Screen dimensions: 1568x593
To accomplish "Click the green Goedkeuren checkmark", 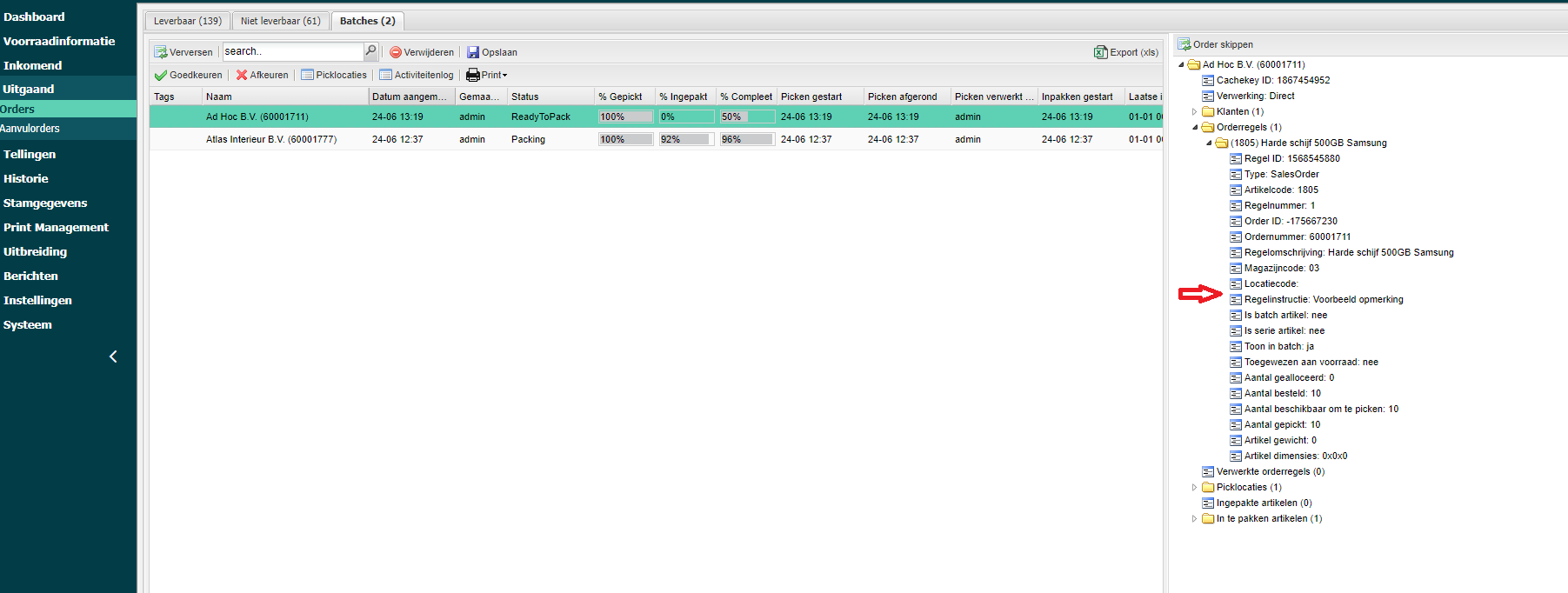I will [x=161, y=76].
